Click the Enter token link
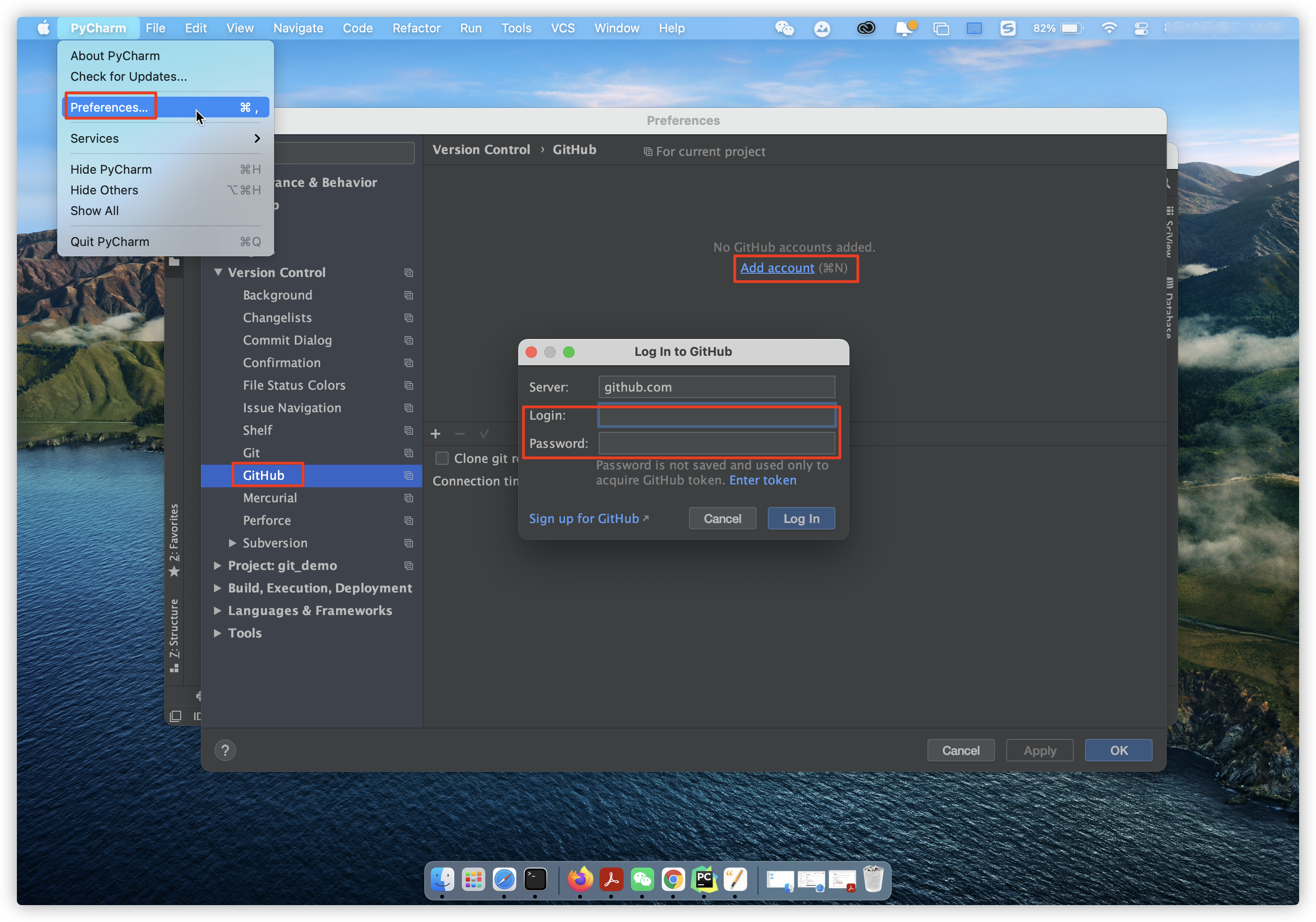This screenshot has height=922, width=1316. tap(762, 480)
